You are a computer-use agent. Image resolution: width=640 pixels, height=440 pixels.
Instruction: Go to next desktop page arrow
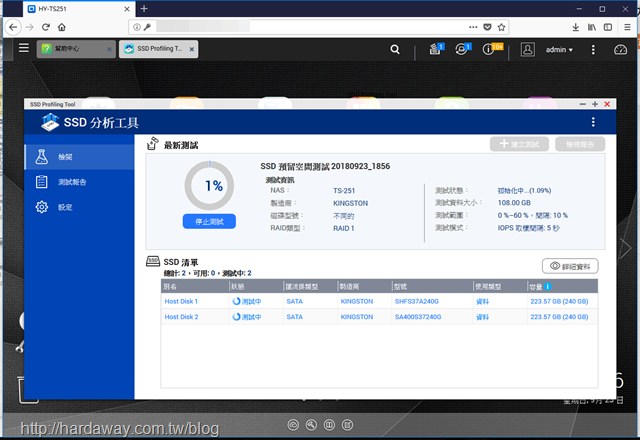click(625, 247)
